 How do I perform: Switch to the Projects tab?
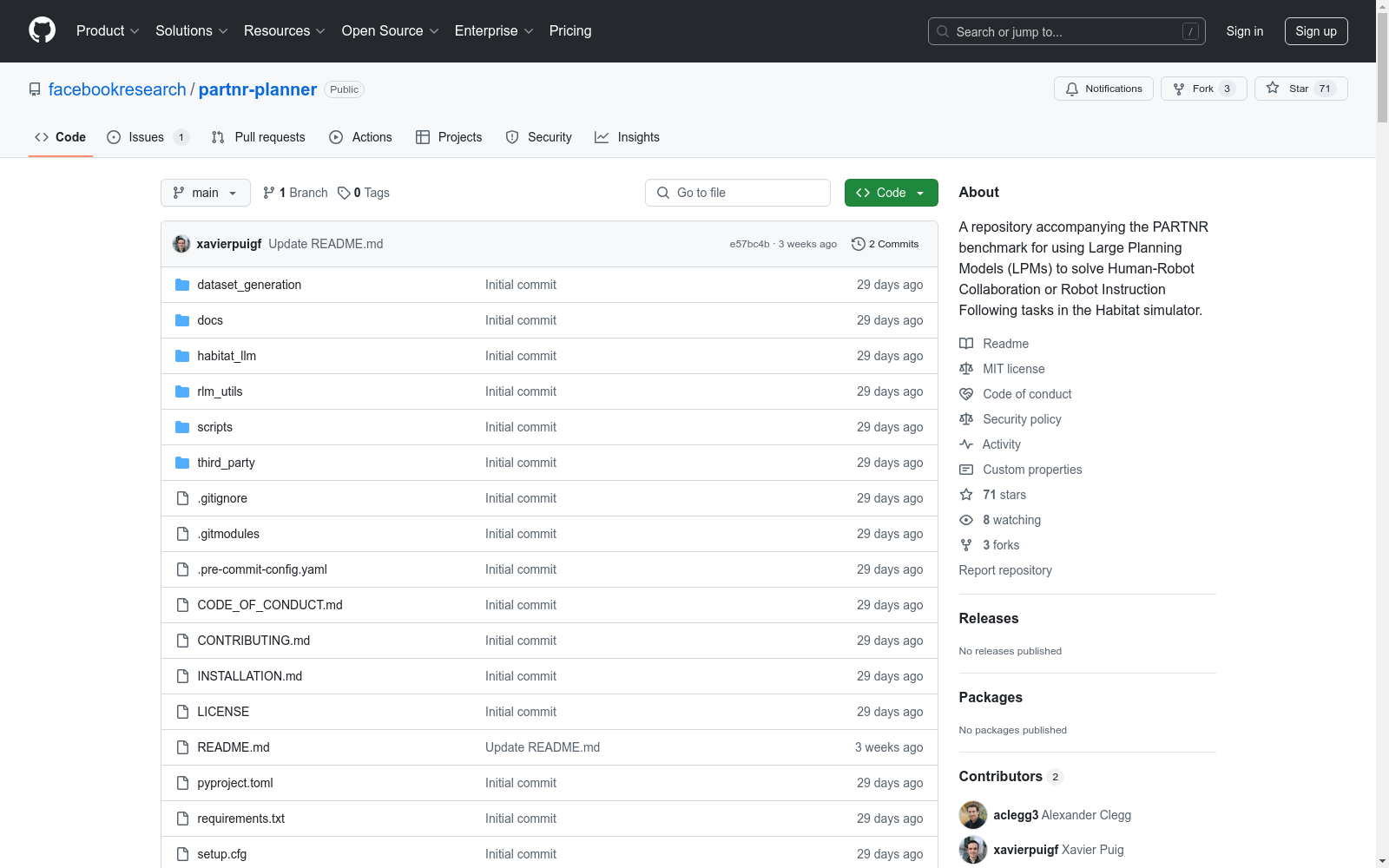coord(449,137)
